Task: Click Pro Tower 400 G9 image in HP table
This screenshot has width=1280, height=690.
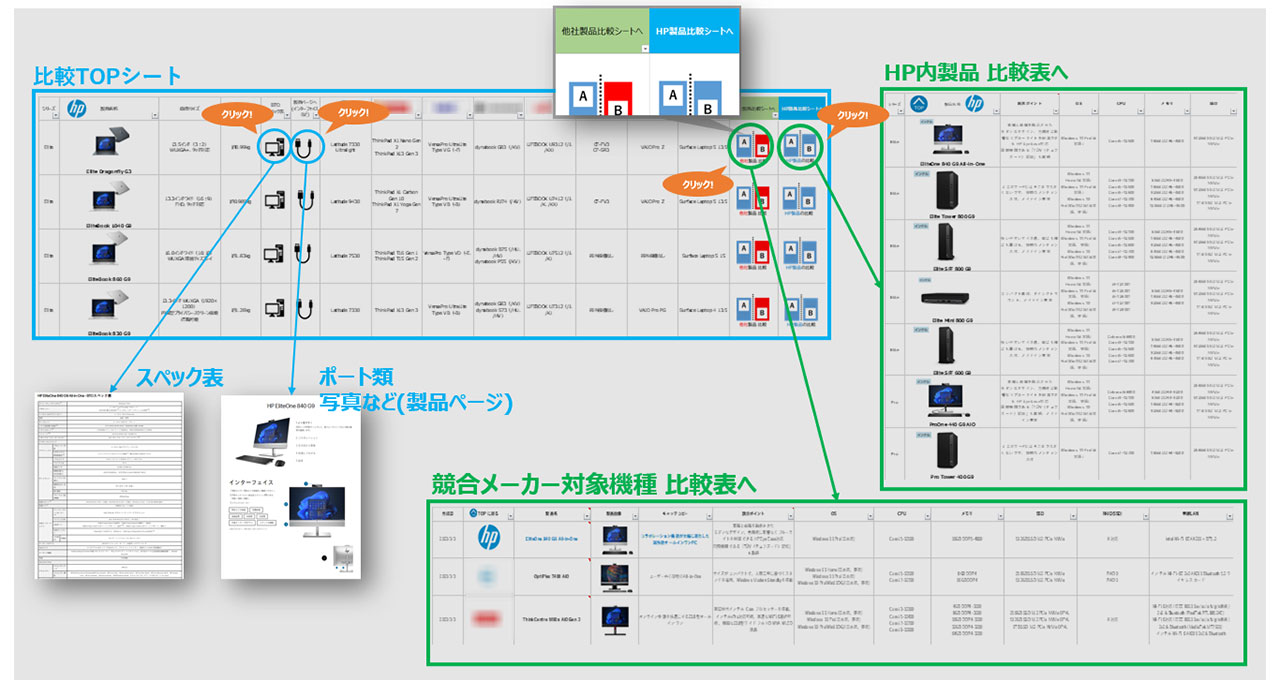Action: click(945, 452)
